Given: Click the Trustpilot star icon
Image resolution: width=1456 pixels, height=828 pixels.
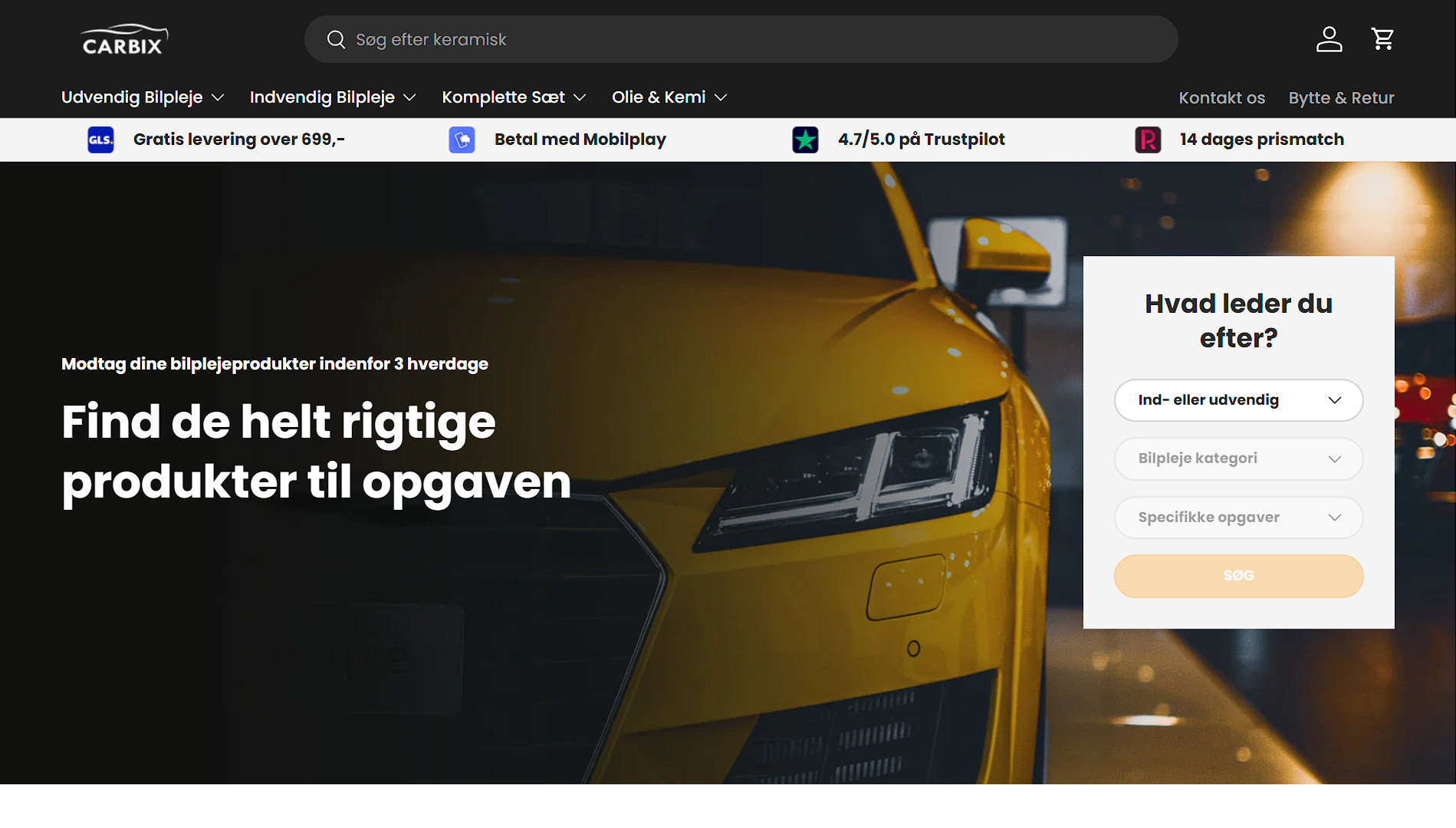Looking at the screenshot, I should pyautogui.click(x=805, y=140).
